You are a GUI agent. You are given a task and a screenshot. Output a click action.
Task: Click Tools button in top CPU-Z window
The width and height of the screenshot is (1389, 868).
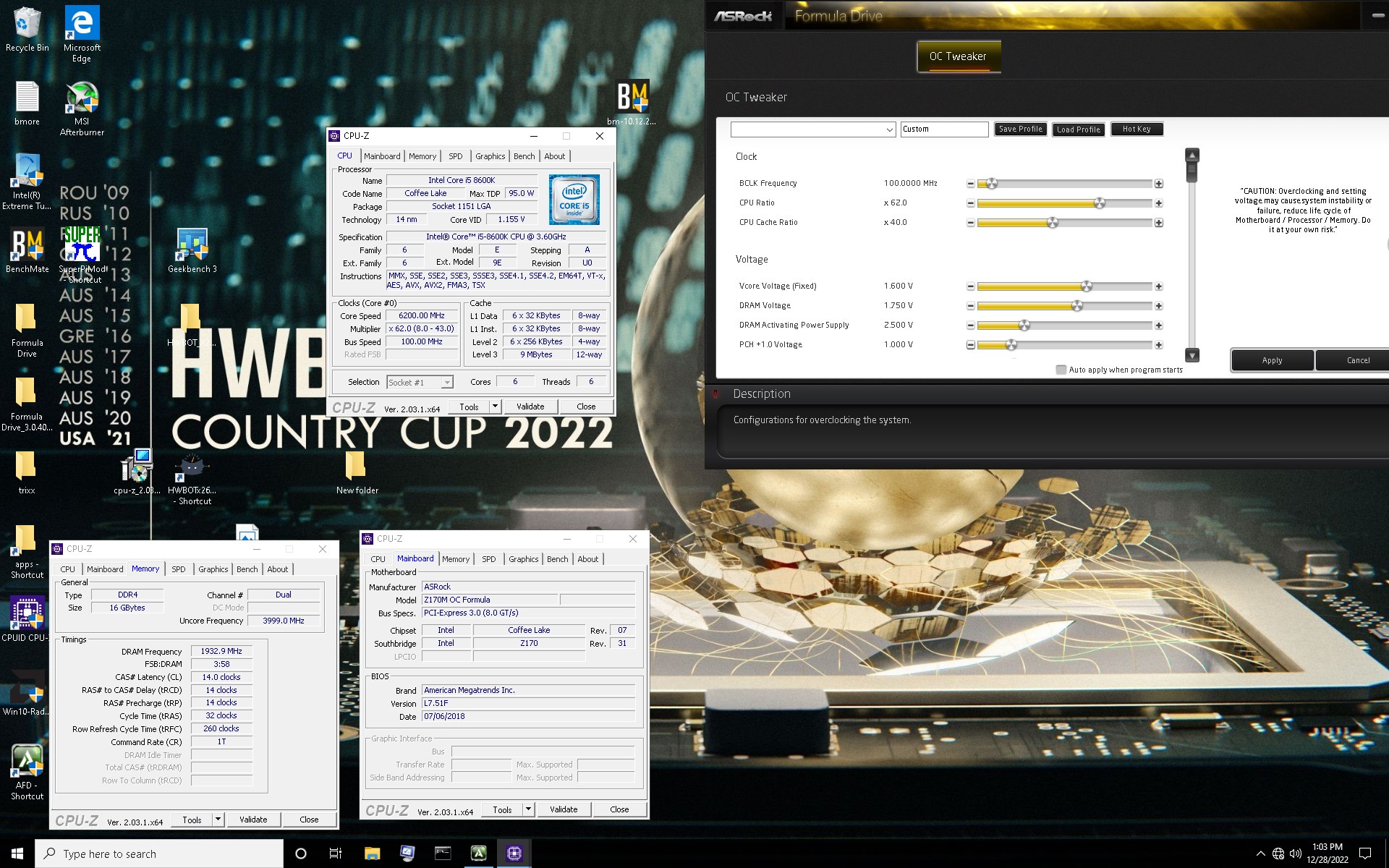(x=469, y=407)
